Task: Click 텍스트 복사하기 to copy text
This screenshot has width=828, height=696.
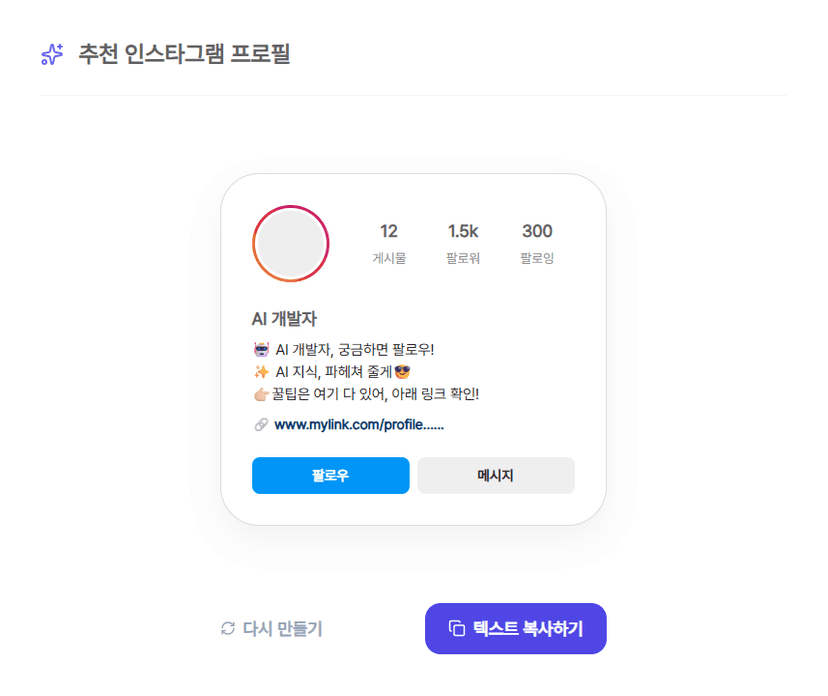Action: tap(516, 629)
